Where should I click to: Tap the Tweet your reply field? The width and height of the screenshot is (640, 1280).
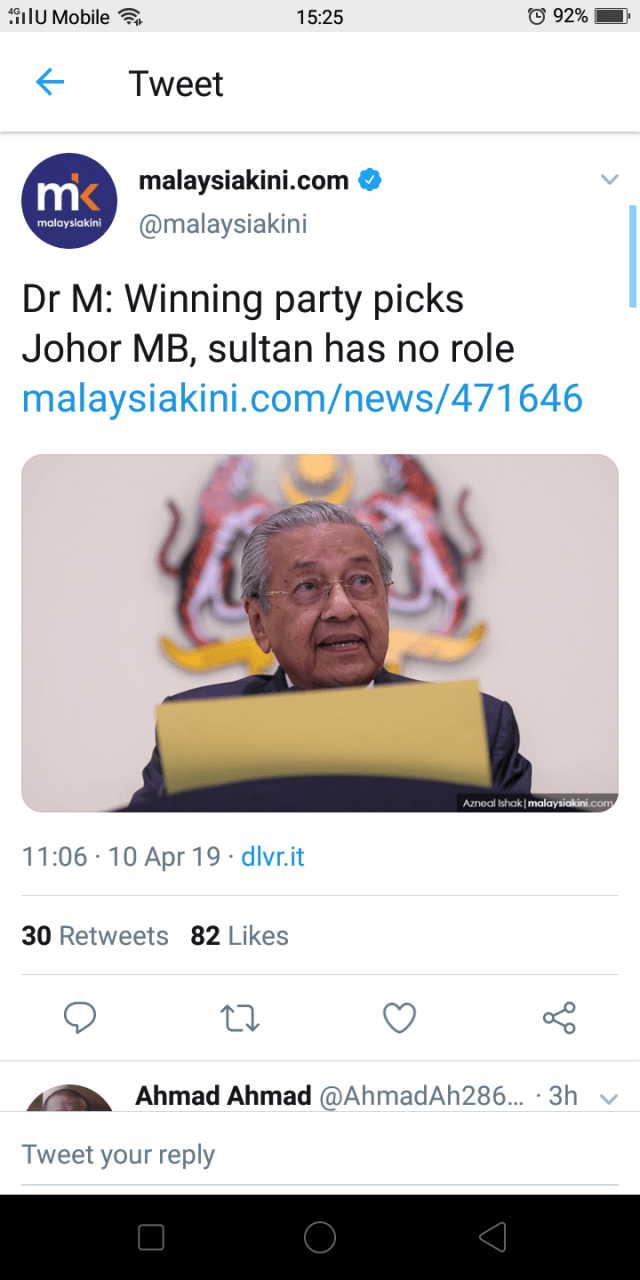320,1155
